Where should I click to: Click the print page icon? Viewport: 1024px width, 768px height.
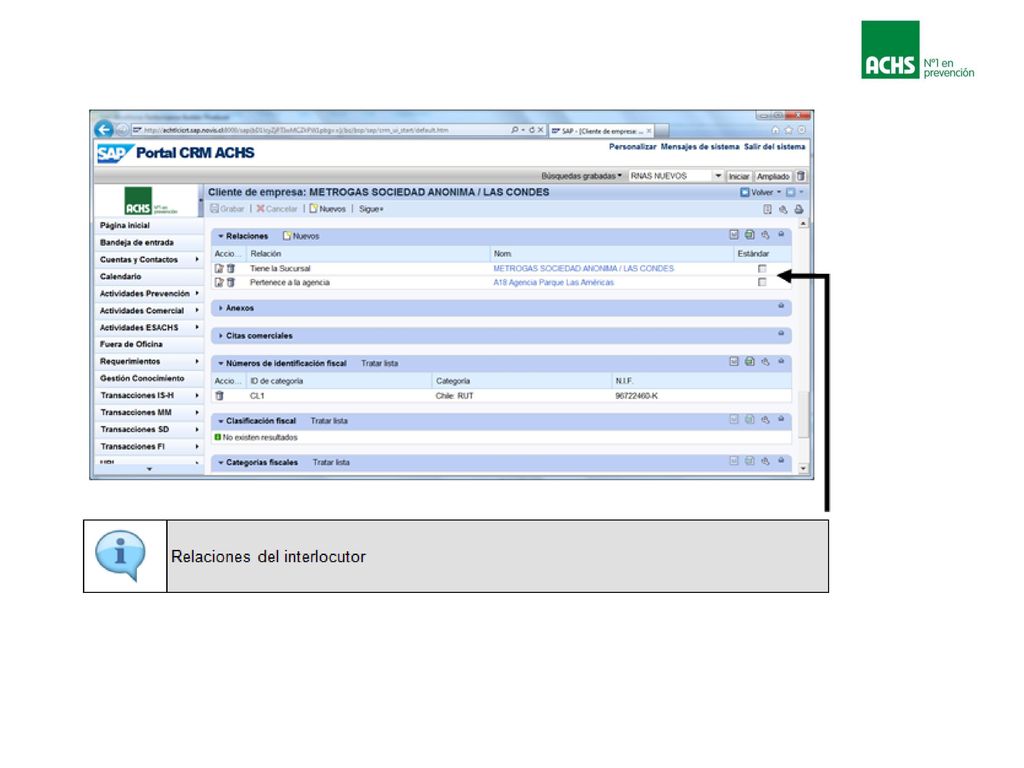pos(799,210)
